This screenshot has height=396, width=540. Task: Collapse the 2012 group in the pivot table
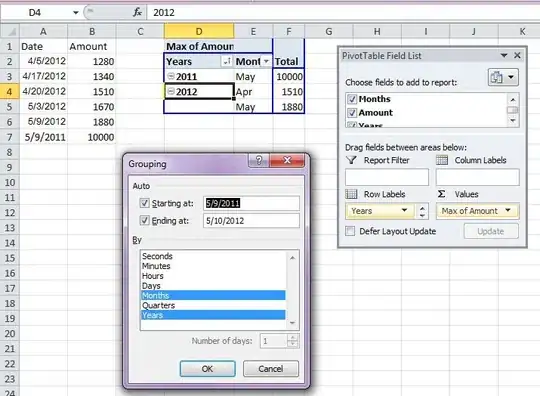[x=171, y=91]
